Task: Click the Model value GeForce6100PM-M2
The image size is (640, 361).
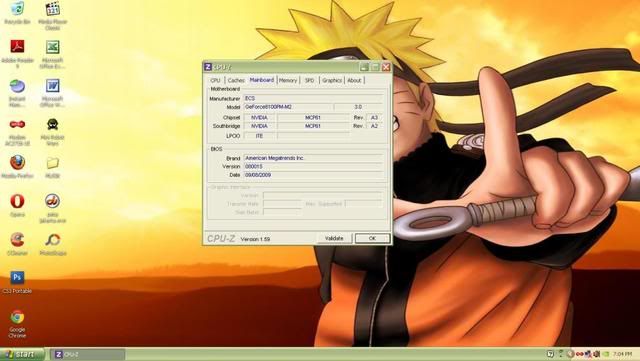Action: (288, 107)
